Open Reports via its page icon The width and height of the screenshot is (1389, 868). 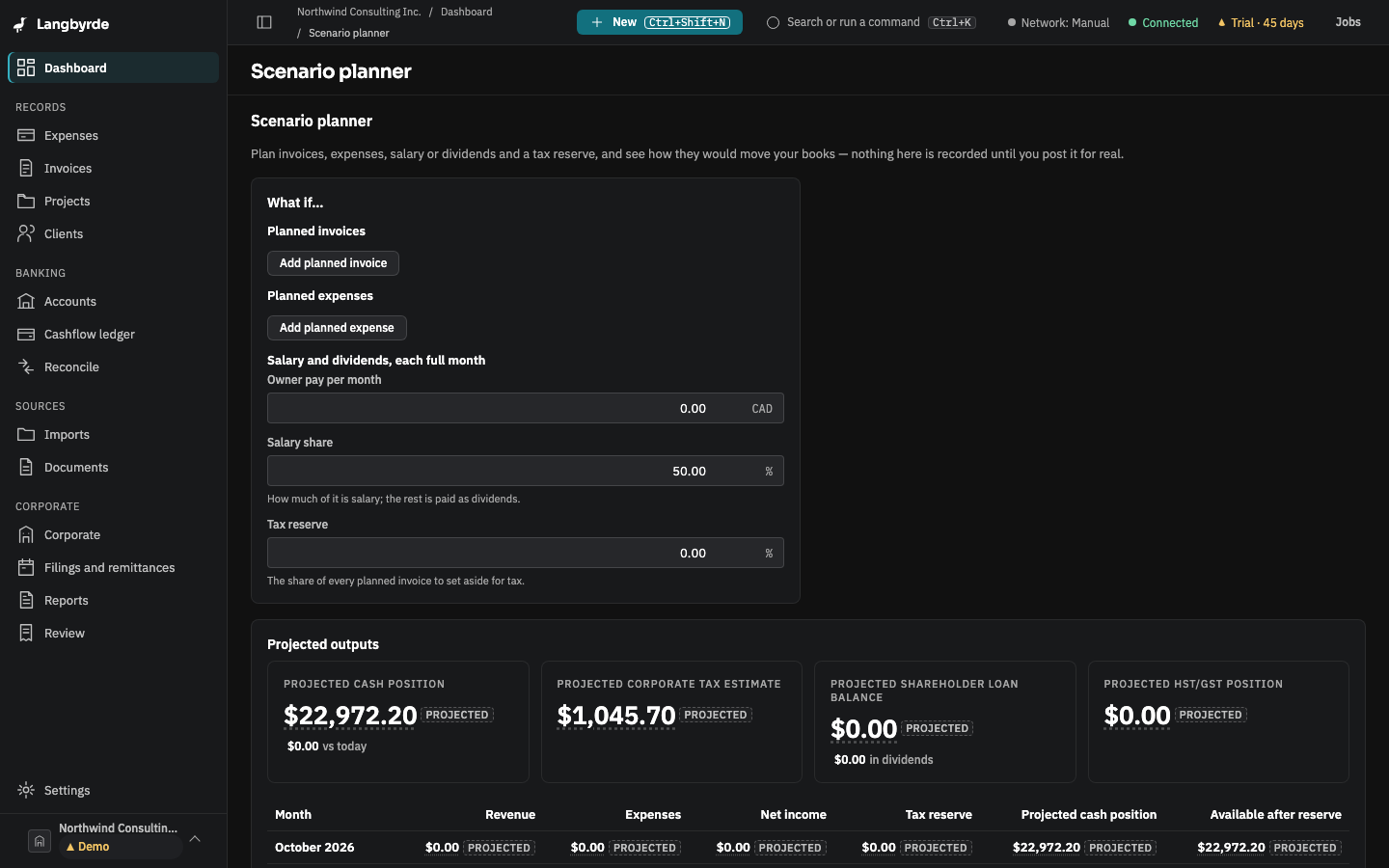click(x=26, y=600)
